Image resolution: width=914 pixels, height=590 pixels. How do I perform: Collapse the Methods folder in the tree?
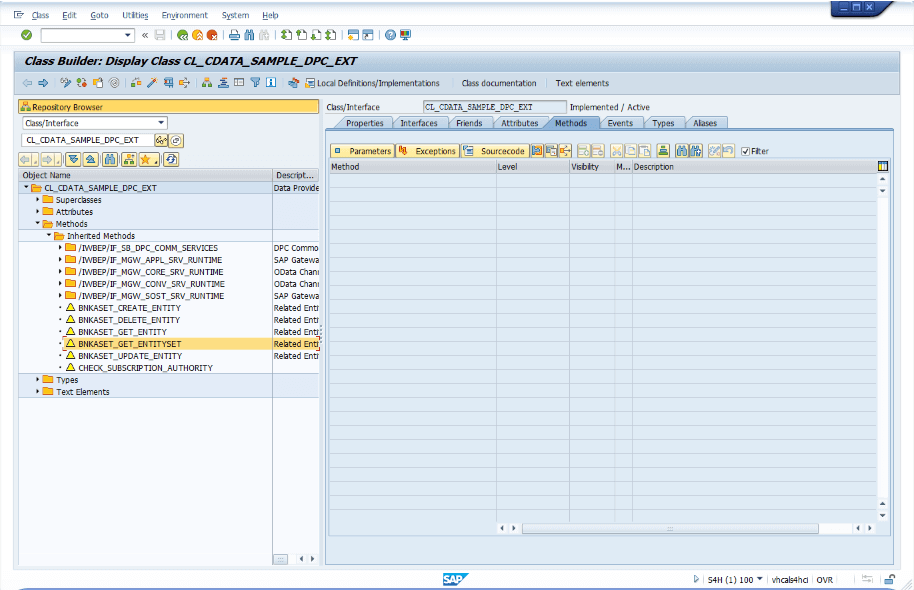[x=38, y=223]
